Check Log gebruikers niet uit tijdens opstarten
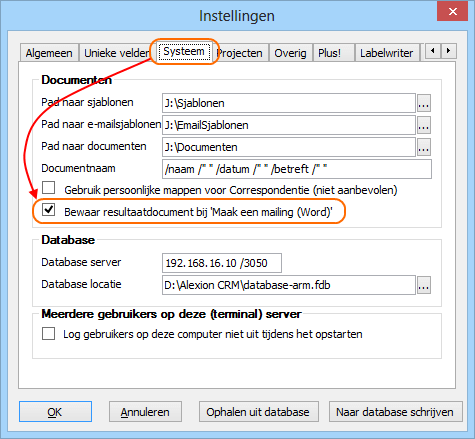This screenshot has width=475, height=439. [x=49, y=333]
